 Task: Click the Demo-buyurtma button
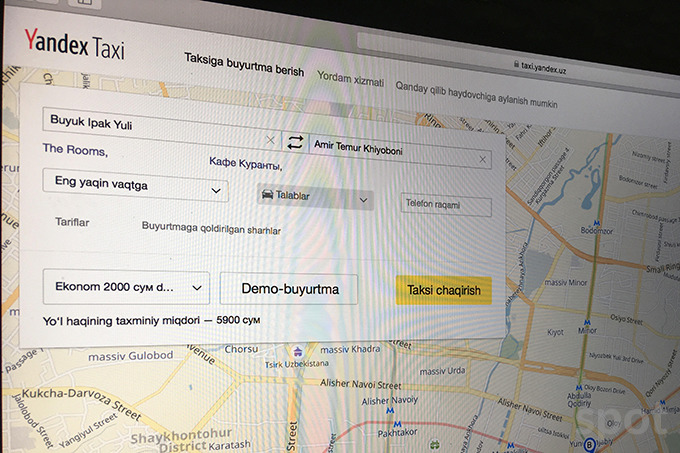click(x=289, y=289)
